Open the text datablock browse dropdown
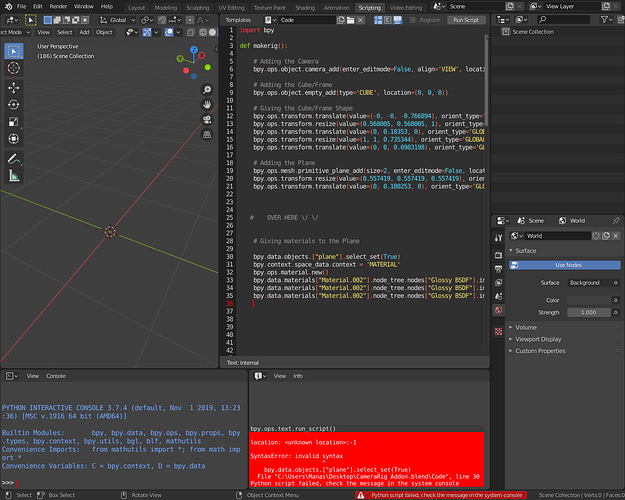 (x=271, y=20)
